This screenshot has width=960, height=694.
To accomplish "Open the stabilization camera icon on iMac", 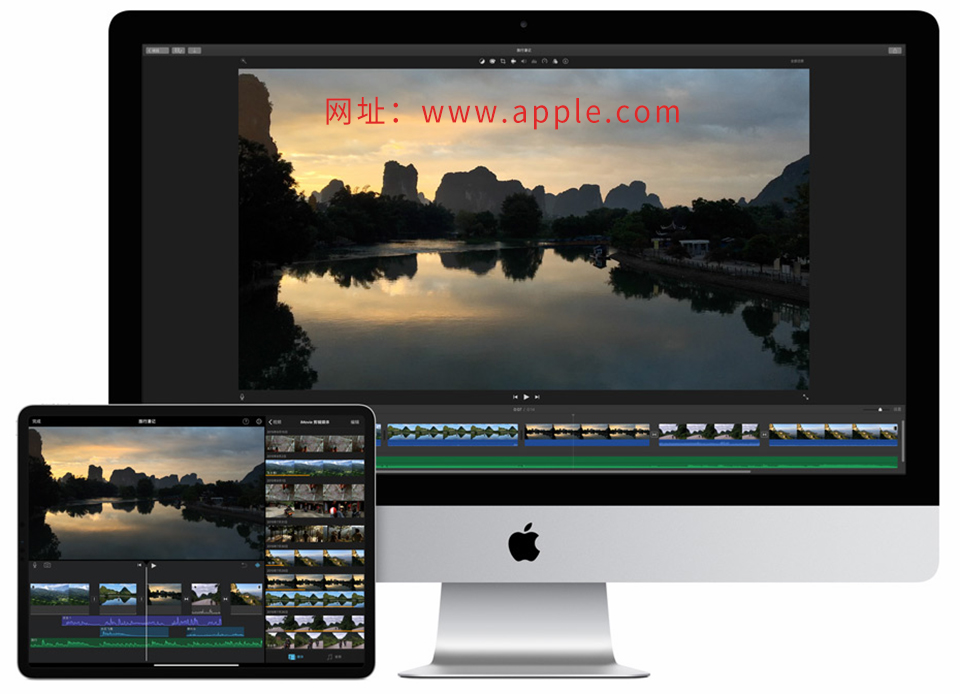I will click(513, 61).
